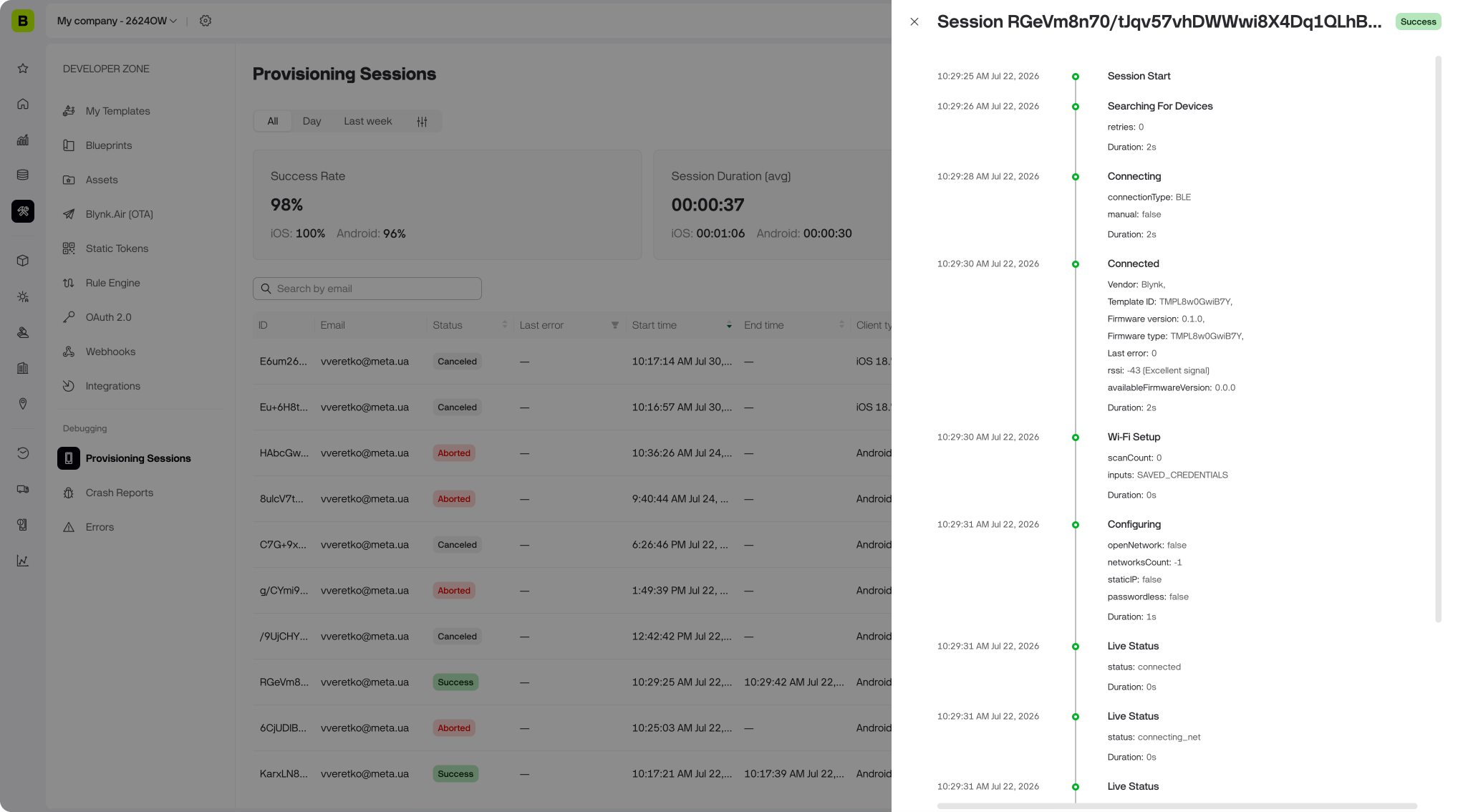1463x812 pixels.
Task: Click the Integrations icon
Action: [x=69, y=386]
